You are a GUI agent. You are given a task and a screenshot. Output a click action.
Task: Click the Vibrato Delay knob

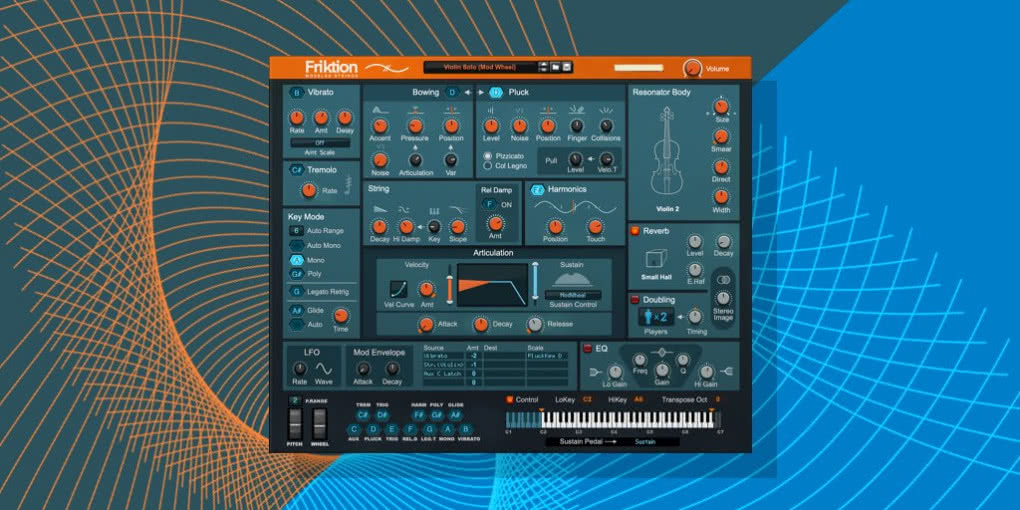(345, 118)
